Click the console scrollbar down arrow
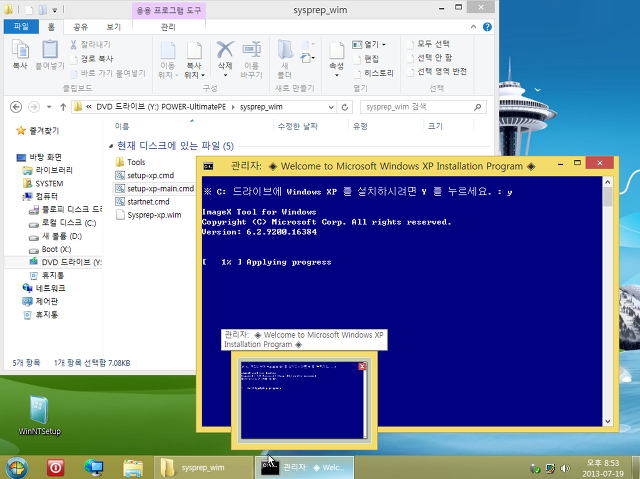Viewport: 640px width, 479px height. (607, 421)
